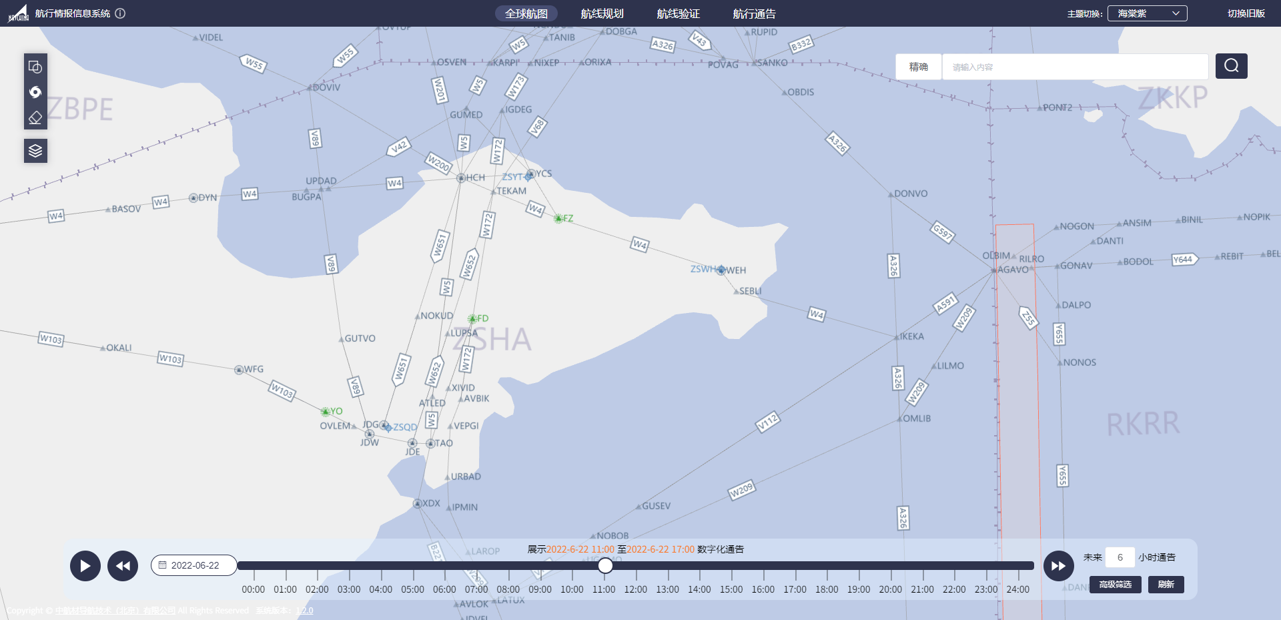Viewport: 1281px width, 620px height.
Task: Open the 主题切换 theme dropdown
Action: point(1147,14)
